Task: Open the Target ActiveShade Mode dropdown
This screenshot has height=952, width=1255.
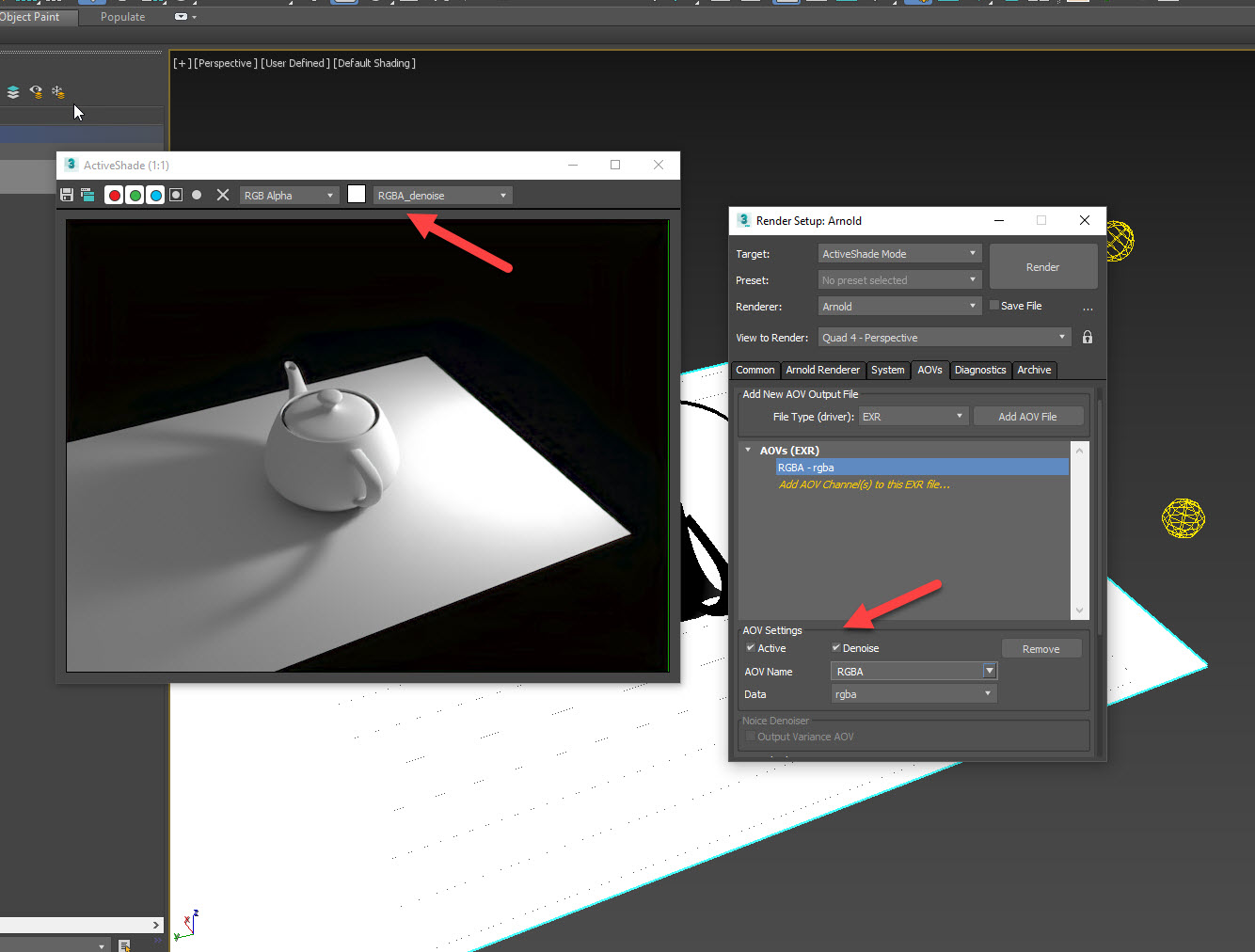Action: [x=899, y=254]
